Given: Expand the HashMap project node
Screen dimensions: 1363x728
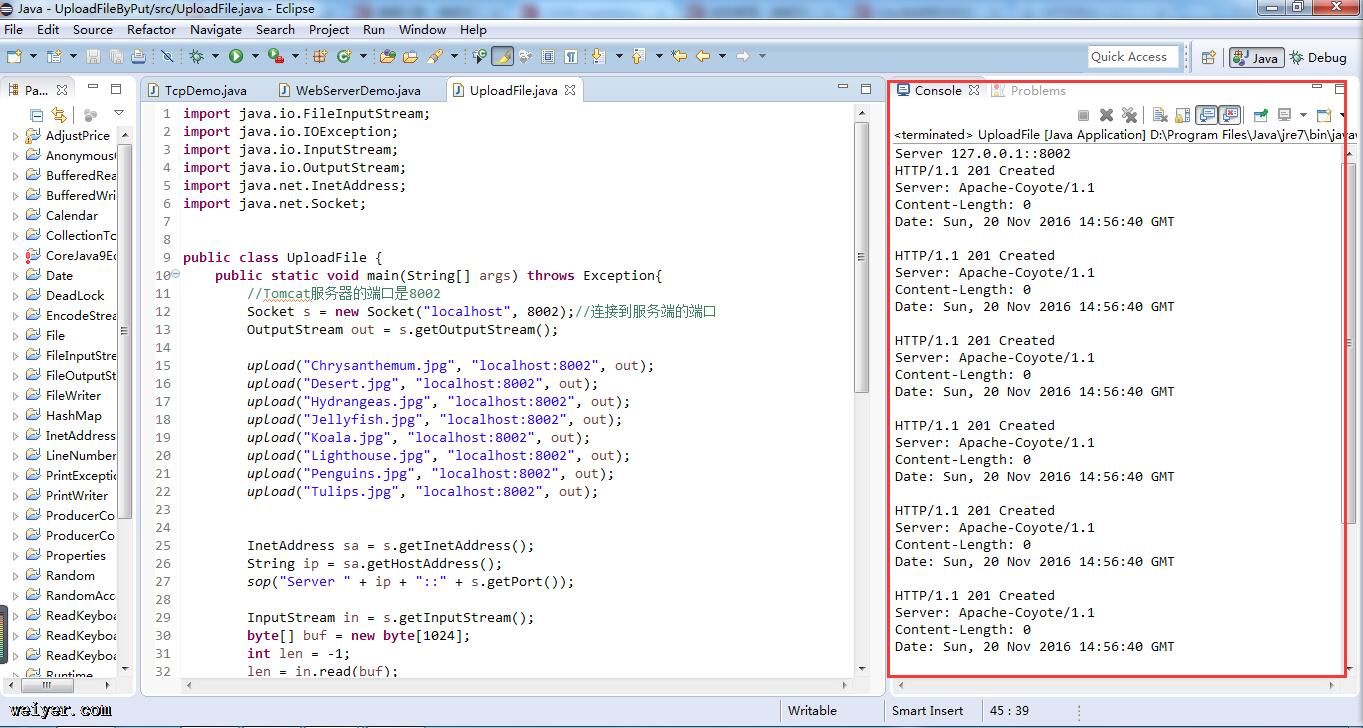Looking at the screenshot, I should (x=15, y=416).
